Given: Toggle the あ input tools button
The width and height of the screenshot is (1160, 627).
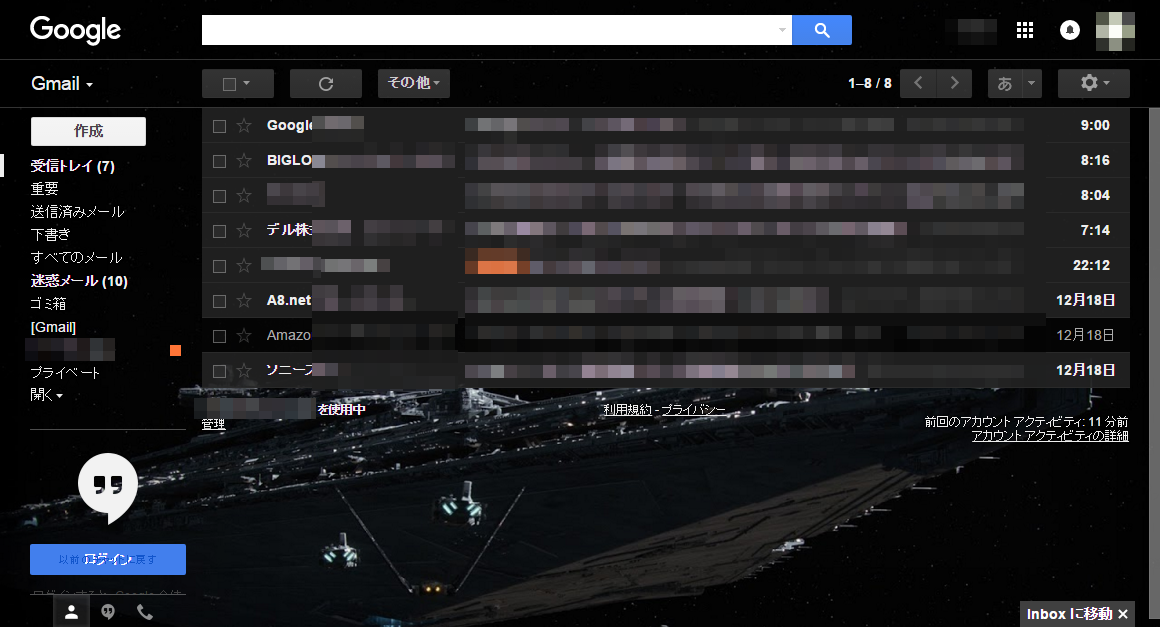Looking at the screenshot, I should point(1005,84).
